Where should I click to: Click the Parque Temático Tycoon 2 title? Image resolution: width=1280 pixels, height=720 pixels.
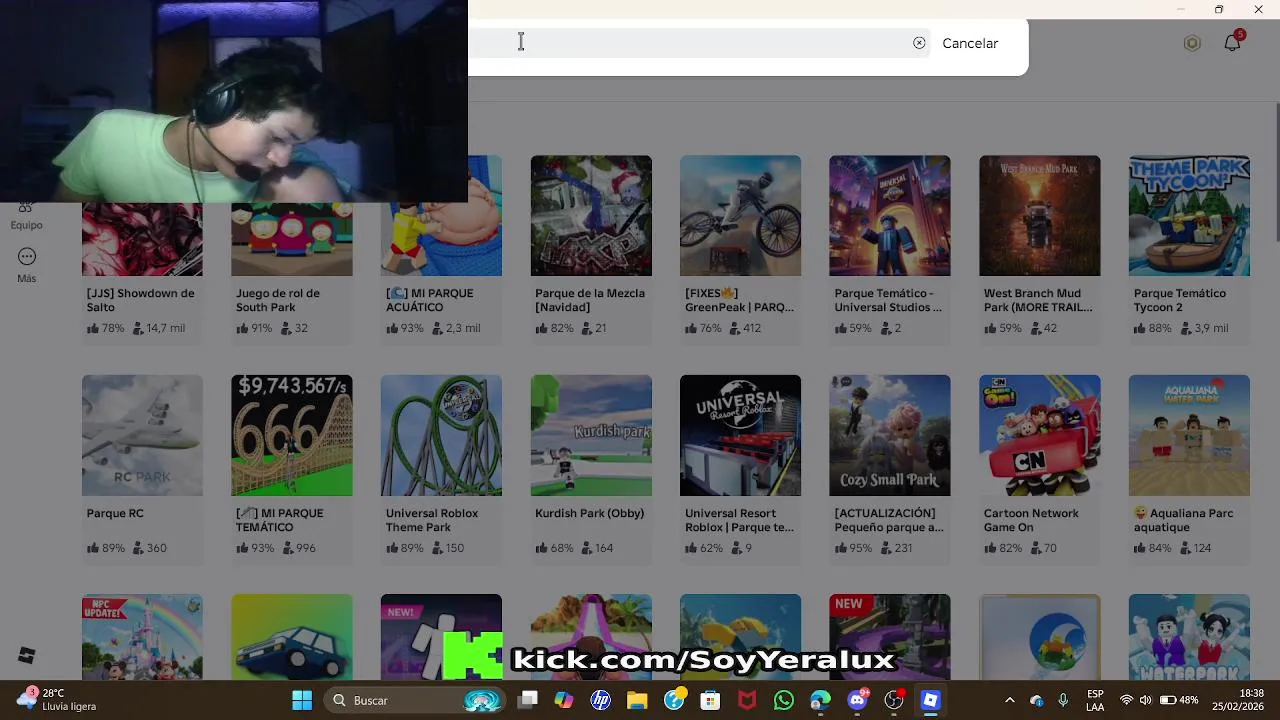pos(1180,300)
